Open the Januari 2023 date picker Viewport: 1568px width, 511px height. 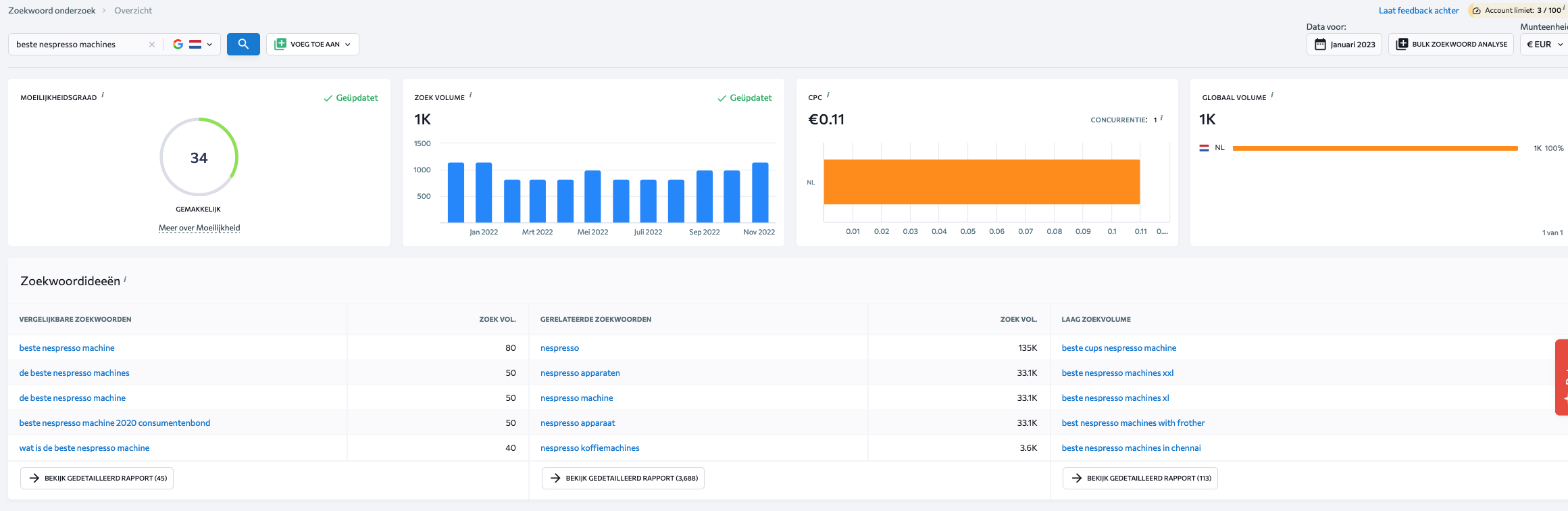[x=1344, y=44]
